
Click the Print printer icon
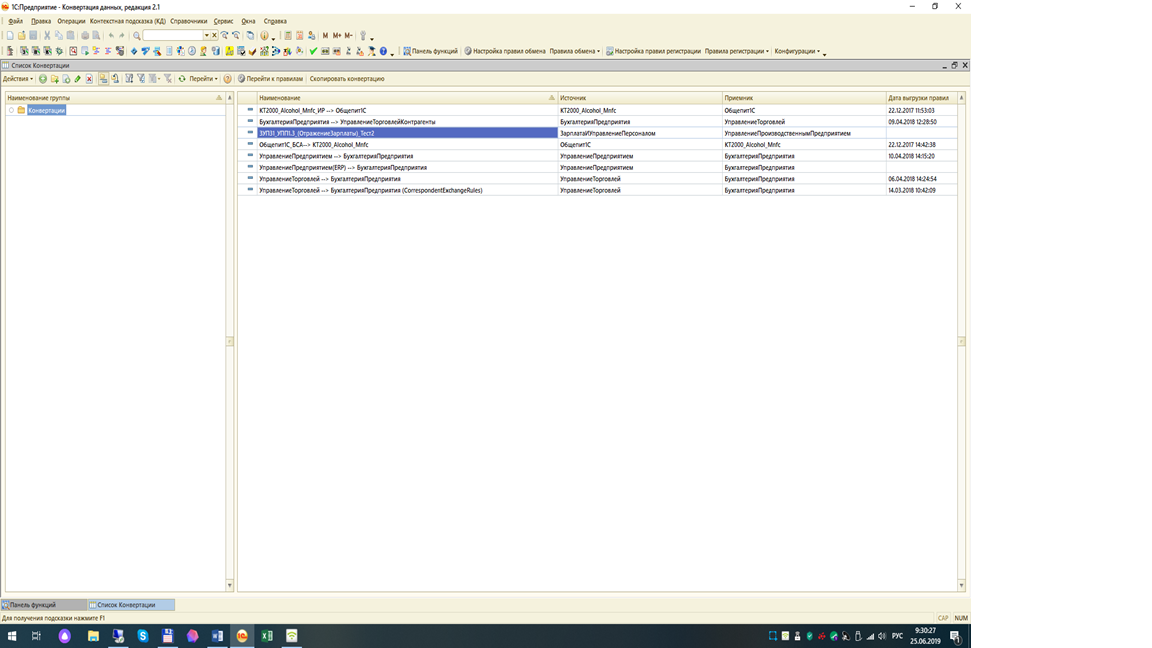click(84, 35)
